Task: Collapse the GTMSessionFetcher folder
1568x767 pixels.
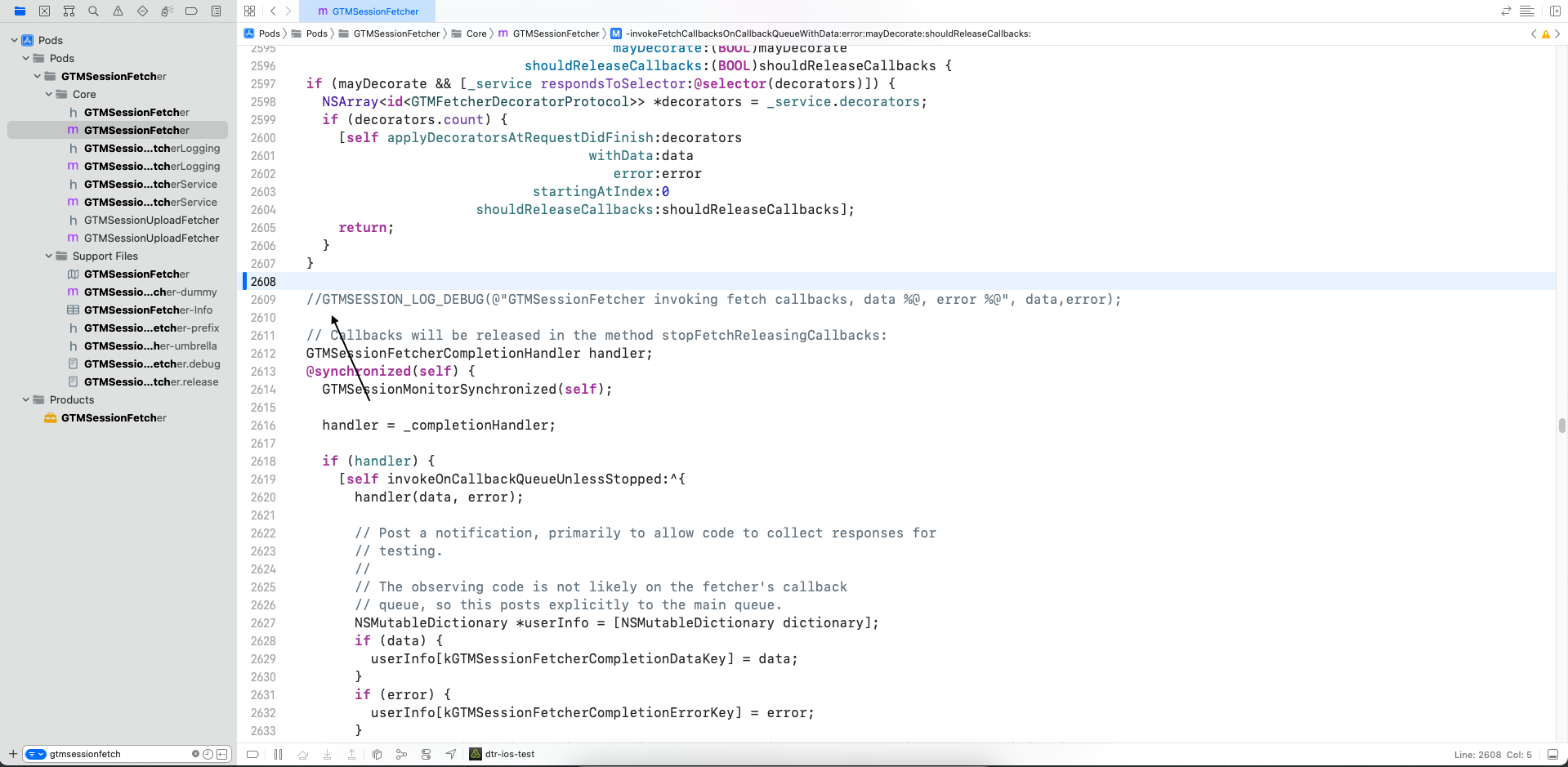Action: tap(37, 76)
